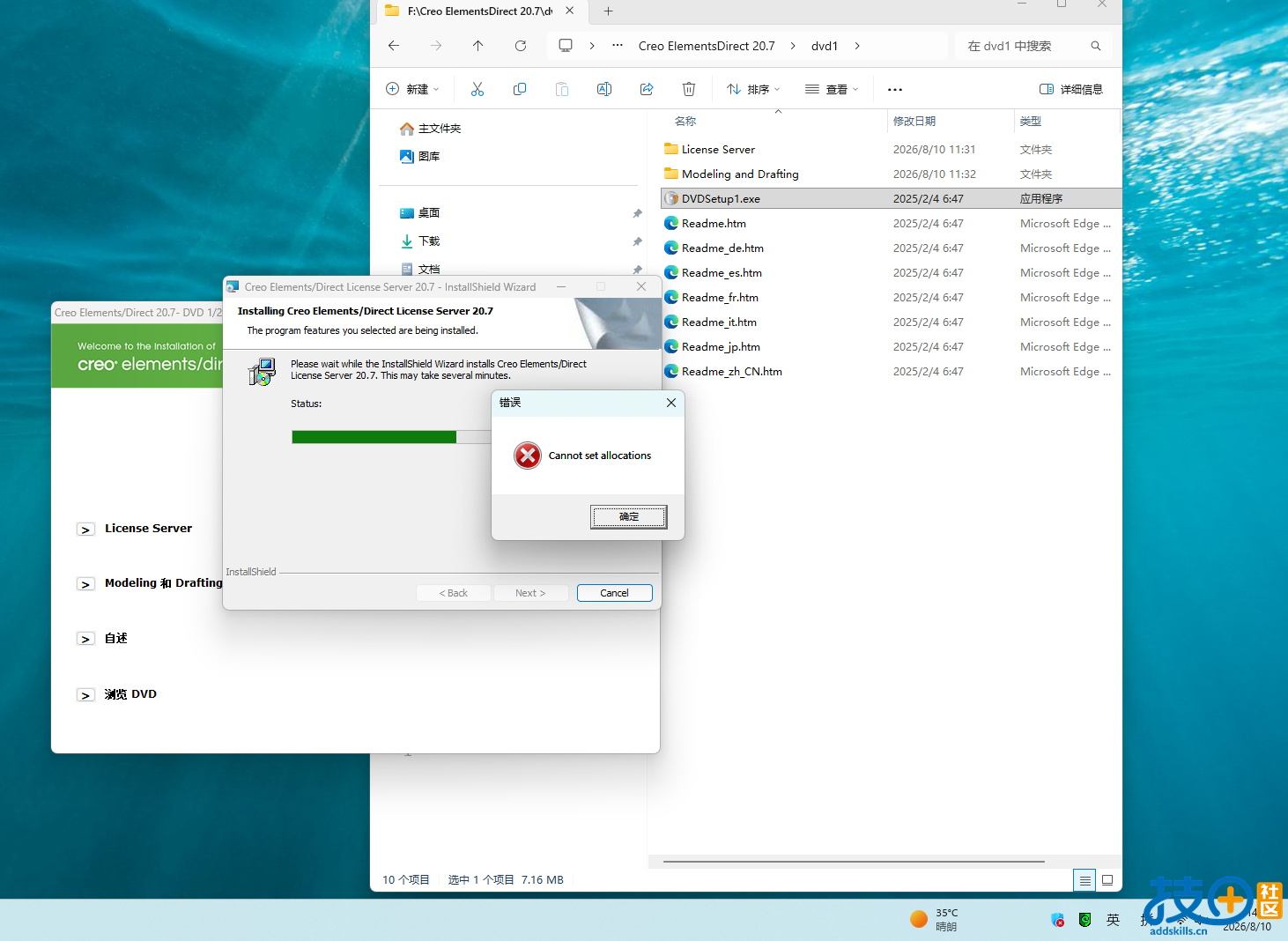
Task: Open the 新建 dropdown in Explorer toolbar
Action: [412, 89]
